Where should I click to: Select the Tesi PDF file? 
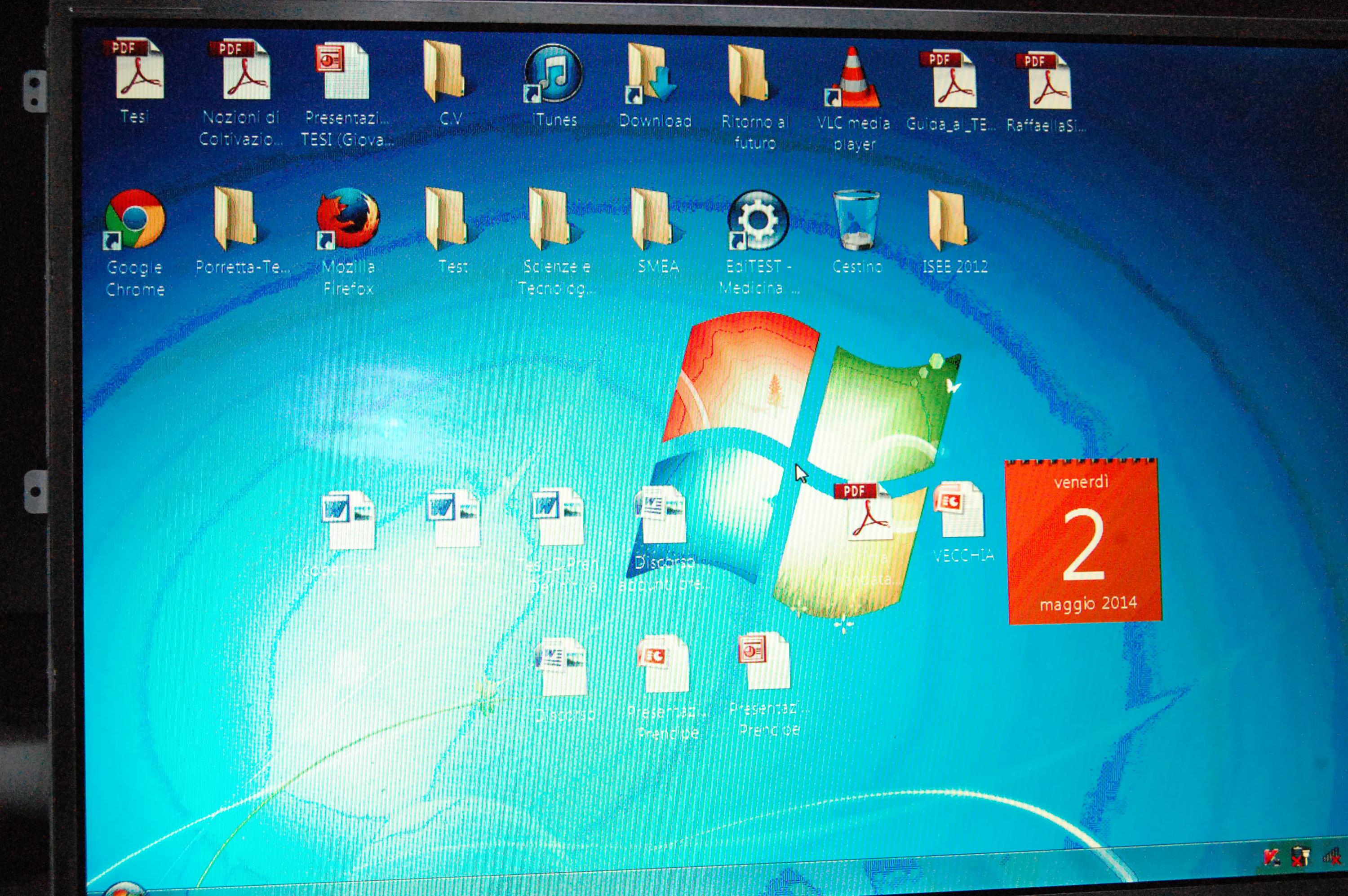(139, 71)
